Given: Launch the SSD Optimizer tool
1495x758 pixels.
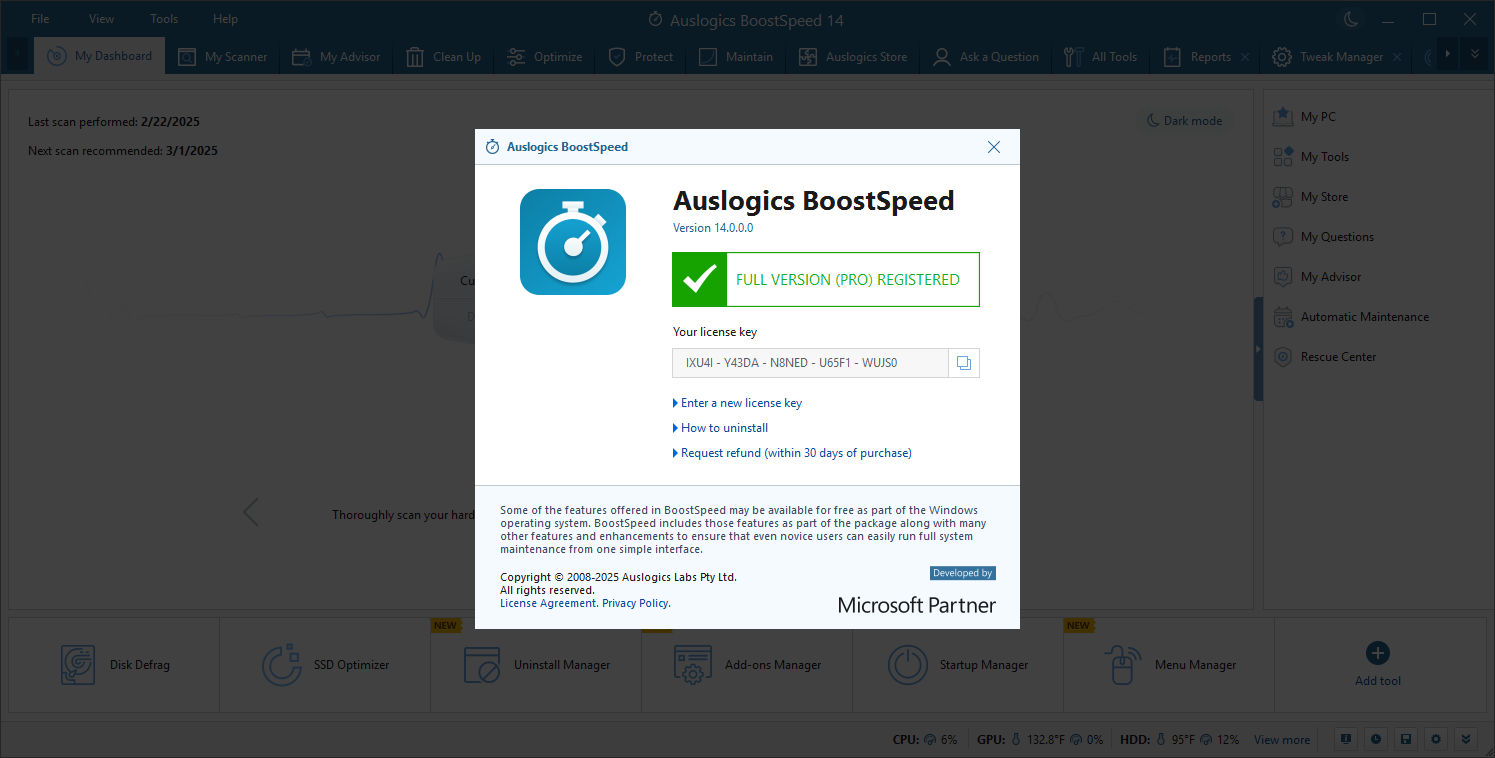Looking at the screenshot, I should pyautogui.click(x=325, y=665).
